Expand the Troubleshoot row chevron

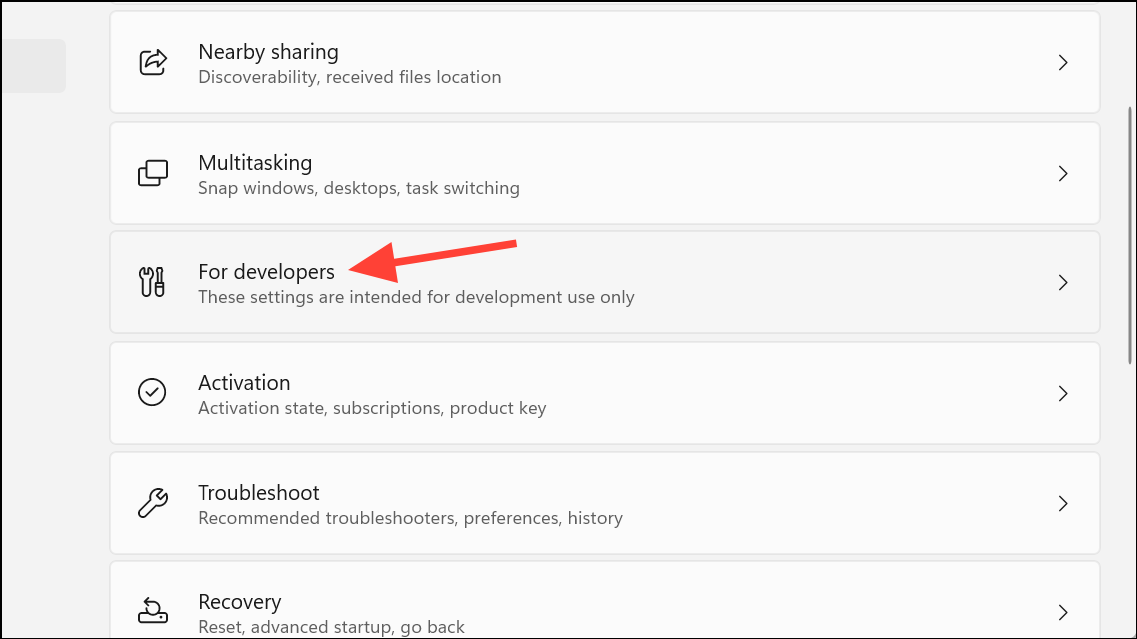[1063, 503]
